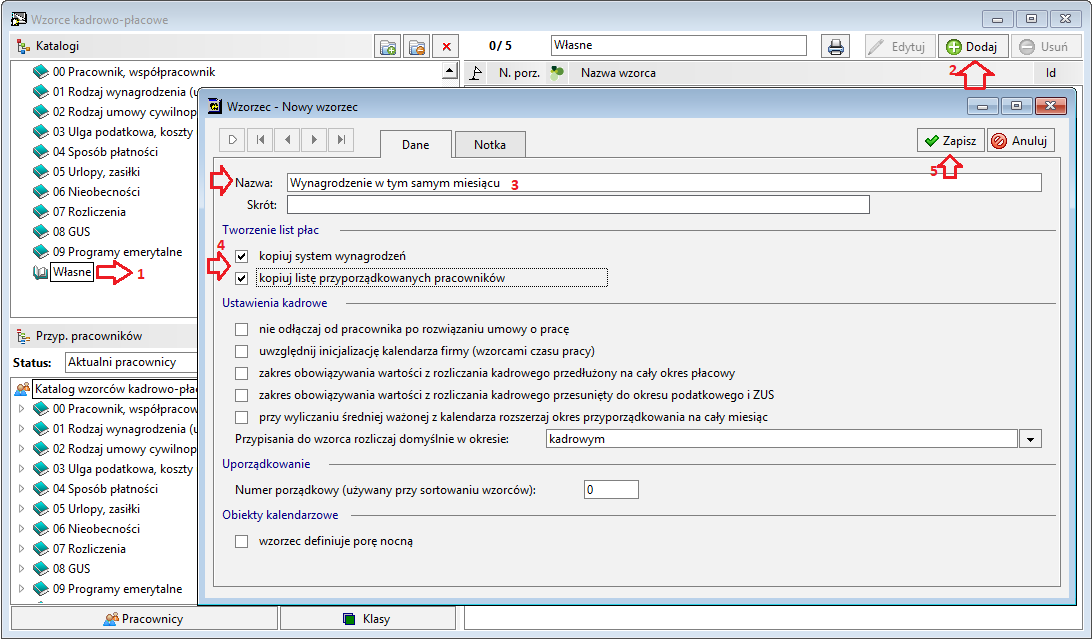Screen dimensions: 1092x641
Task: Click the sort flag icon in list header
Action: click(x=476, y=72)
